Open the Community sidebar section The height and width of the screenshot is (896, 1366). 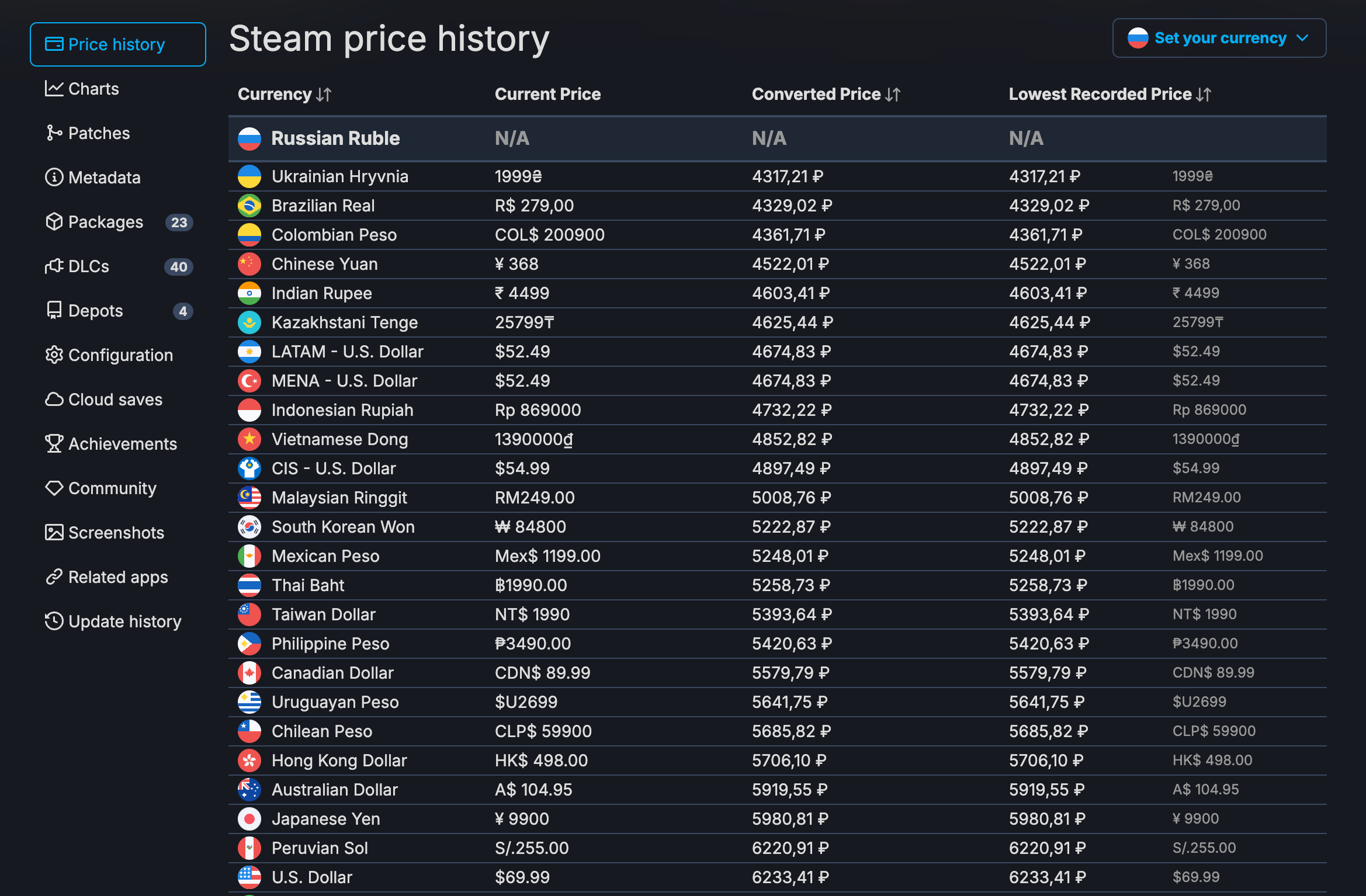click(112, 488)
